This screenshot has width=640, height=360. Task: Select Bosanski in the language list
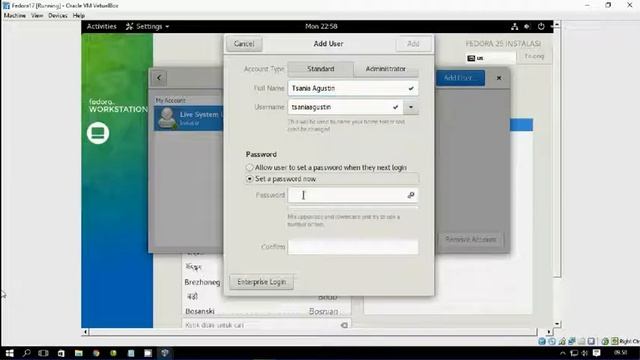(200, 311)
